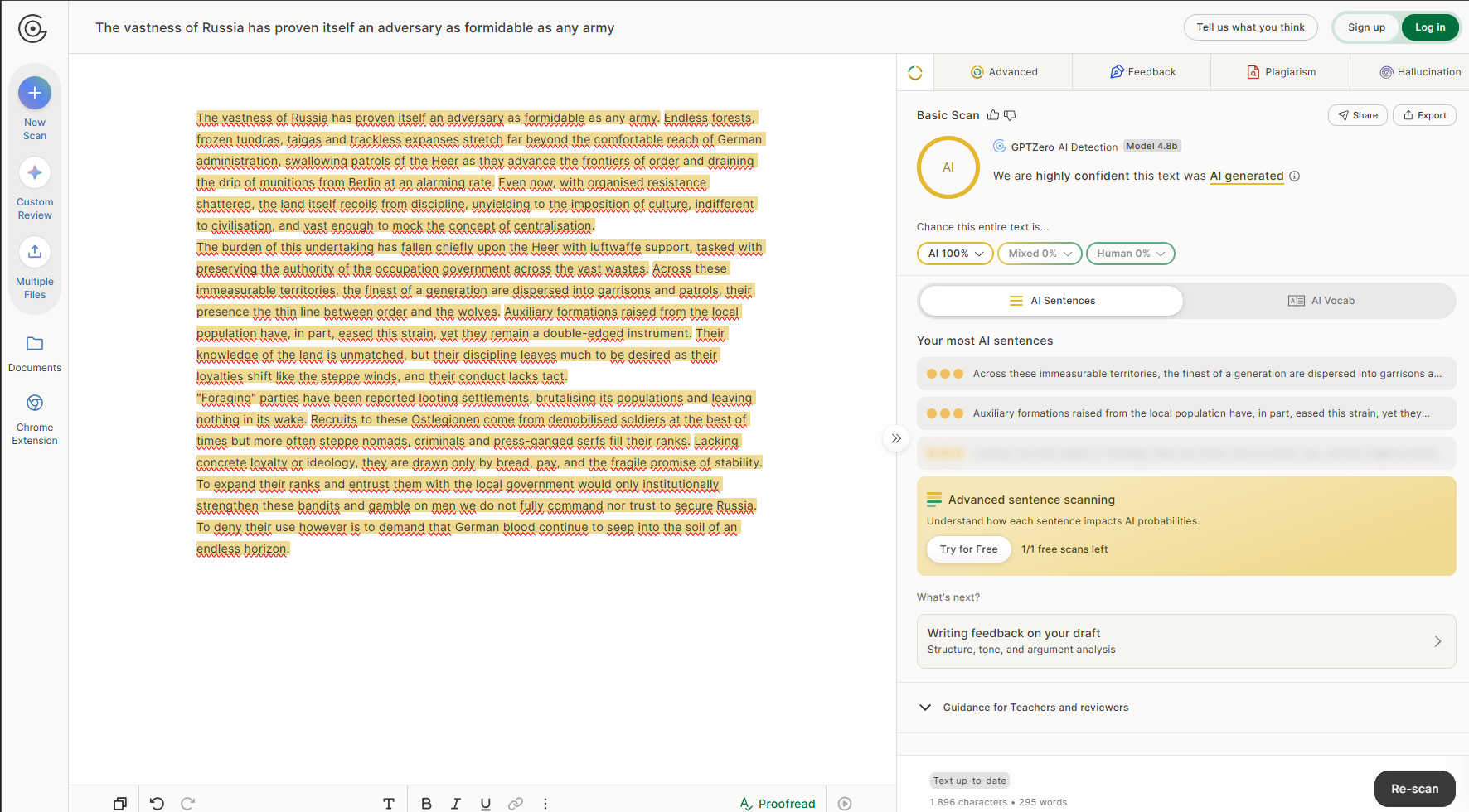
Task: Switch to the Plagiarism tab
Action: click(1281, 72)
